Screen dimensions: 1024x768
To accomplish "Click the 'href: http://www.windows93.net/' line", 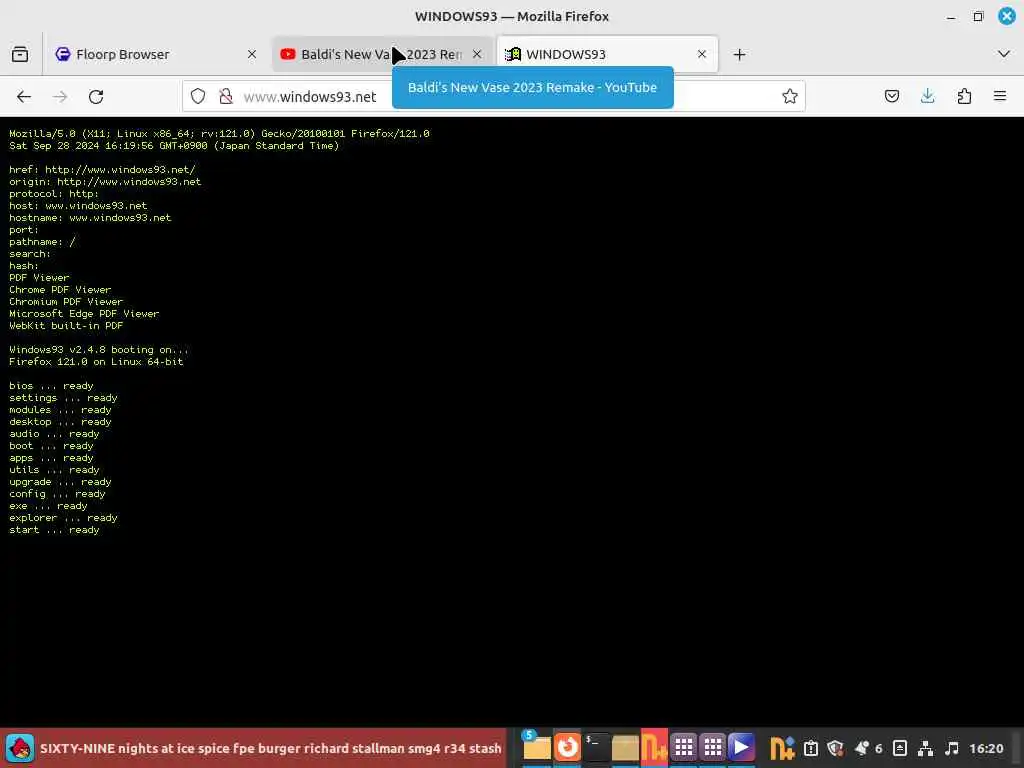I will [x=102, y=169].
